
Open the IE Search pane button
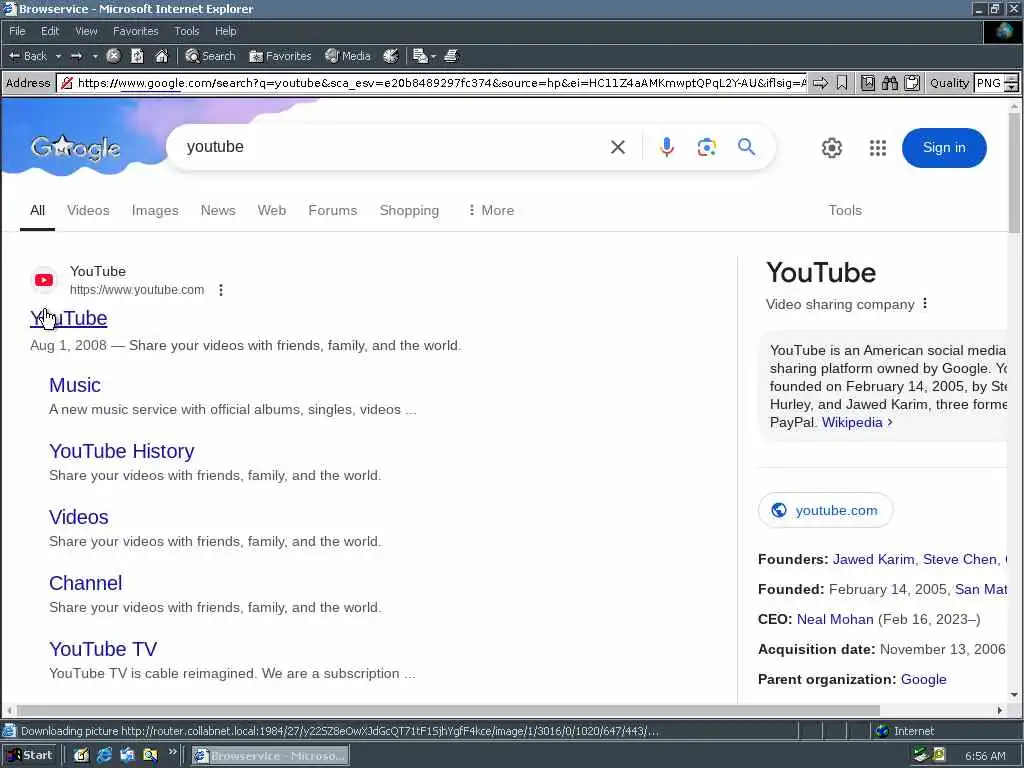(210, 56)
